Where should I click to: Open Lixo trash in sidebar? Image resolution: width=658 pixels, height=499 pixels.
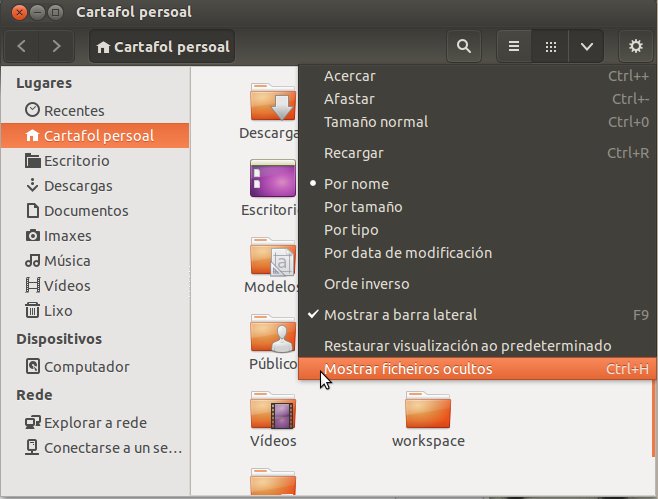[95, 311]
